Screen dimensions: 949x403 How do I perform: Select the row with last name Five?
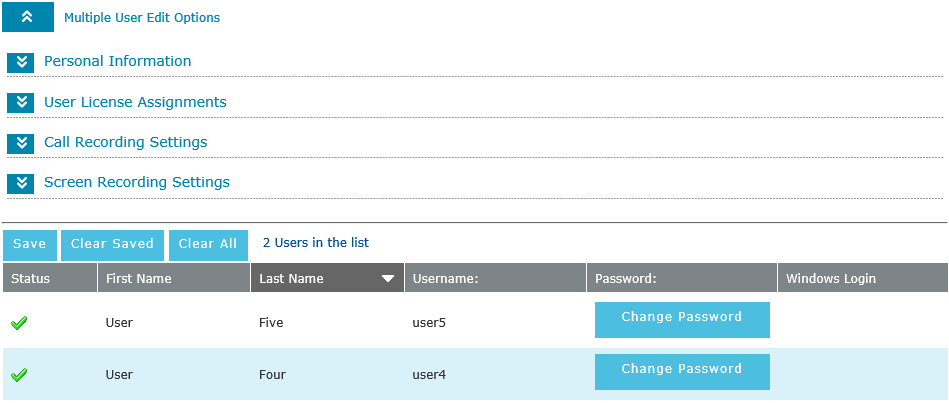coord(272,323)
